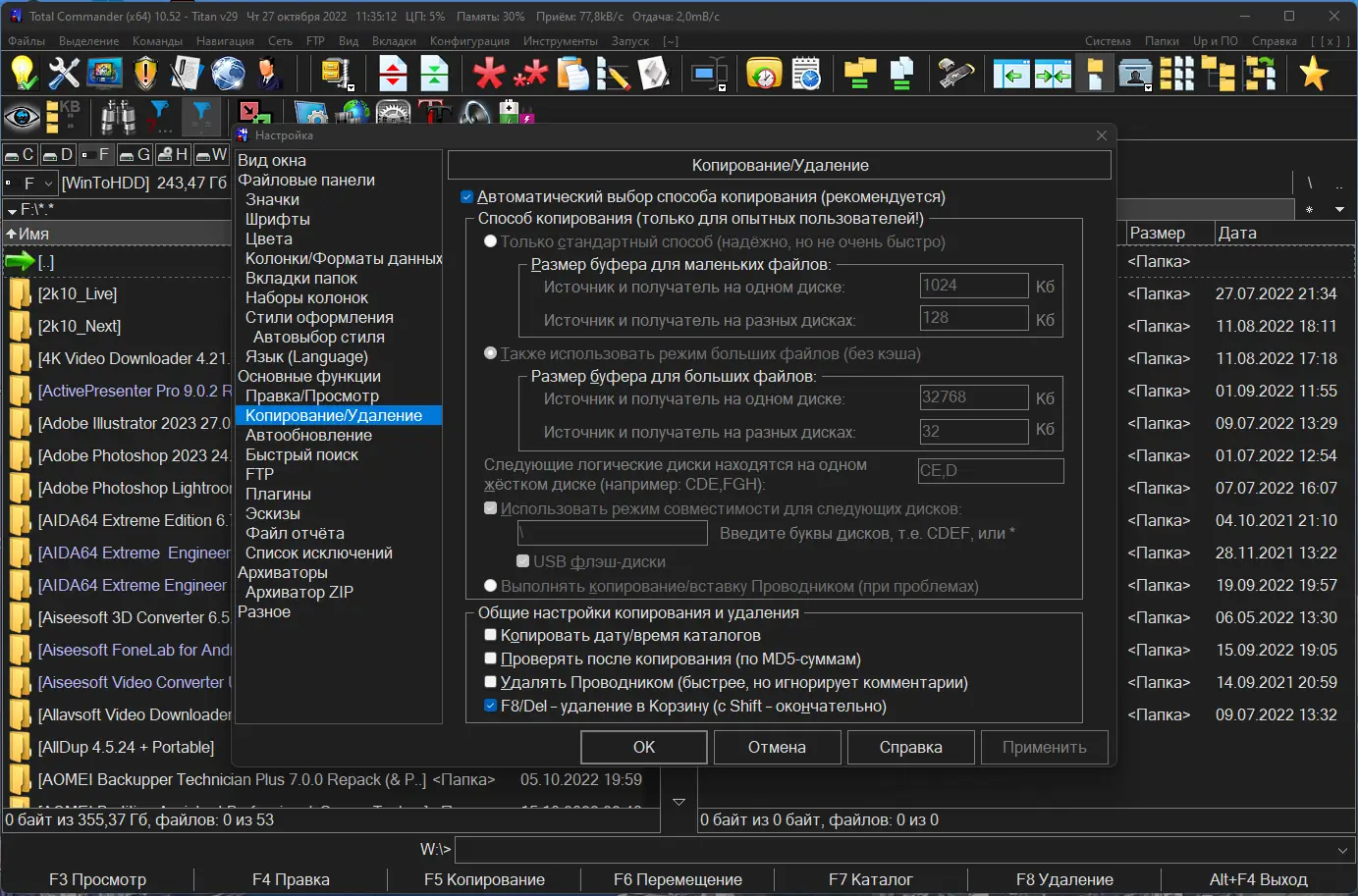The height and width of the screenshot is (896, 1358).
Task: Click the highlighted blue funnel filter icon
Action: 200,118
